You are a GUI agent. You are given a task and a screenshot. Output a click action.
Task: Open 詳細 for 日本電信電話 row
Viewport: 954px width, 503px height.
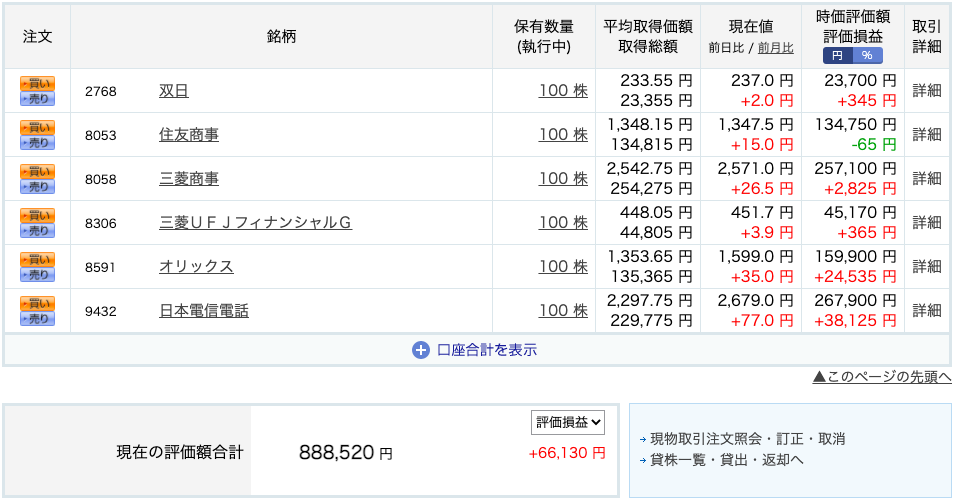(927, 311)
